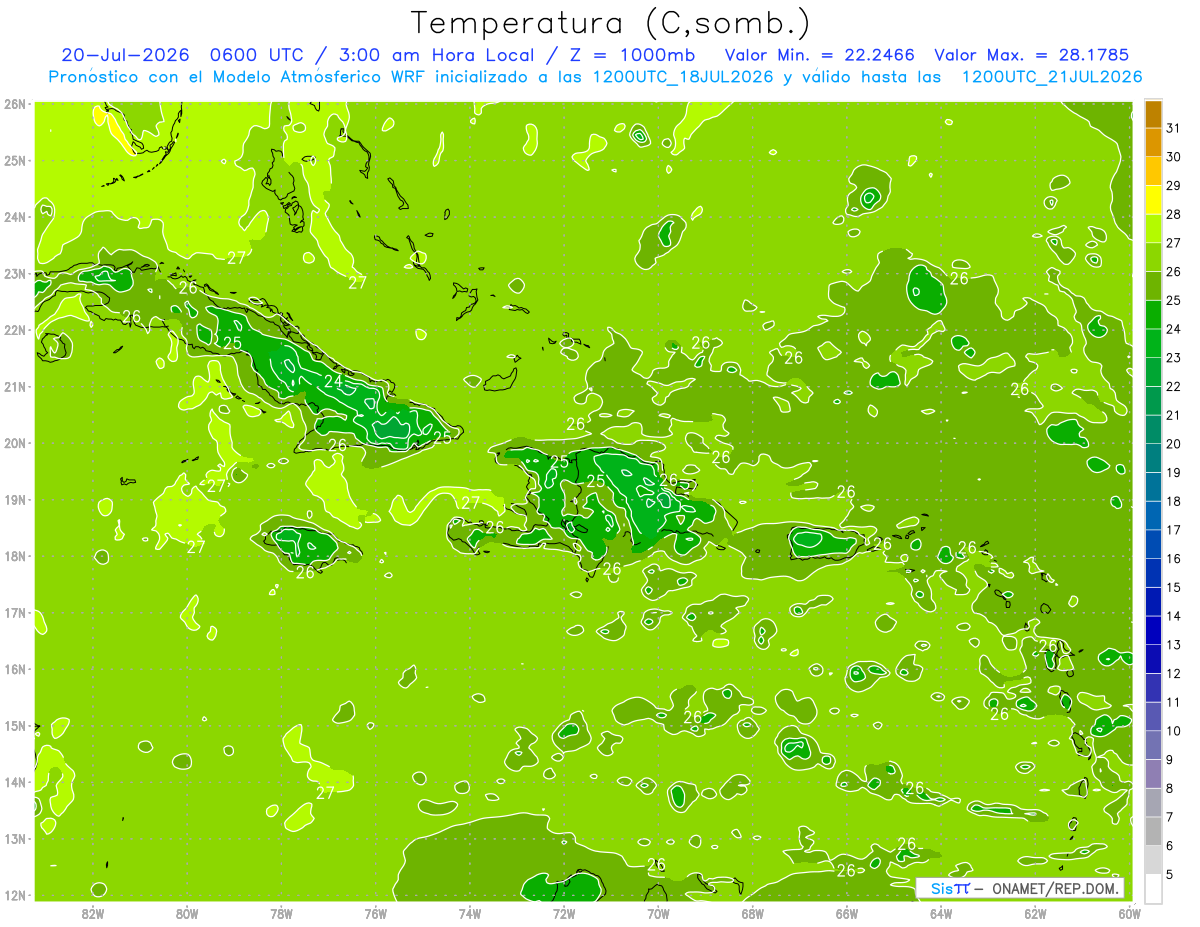Click the 24N latitude axis label
Viewport: 1200px width, 927px height.
[14, 217]
